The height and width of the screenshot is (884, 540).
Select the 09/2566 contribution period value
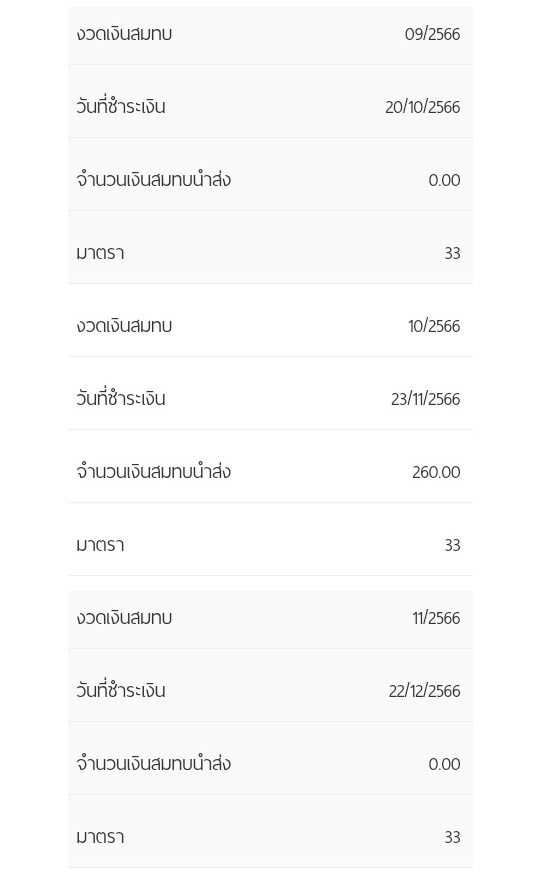[432, 34]
